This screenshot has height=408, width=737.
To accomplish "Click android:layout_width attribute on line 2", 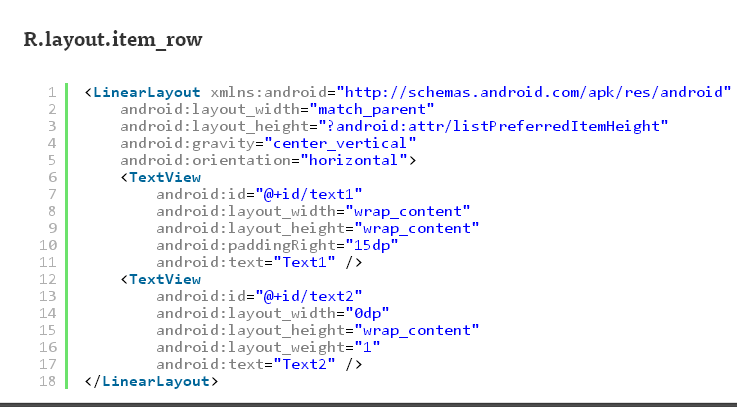I will coord(210,110).
